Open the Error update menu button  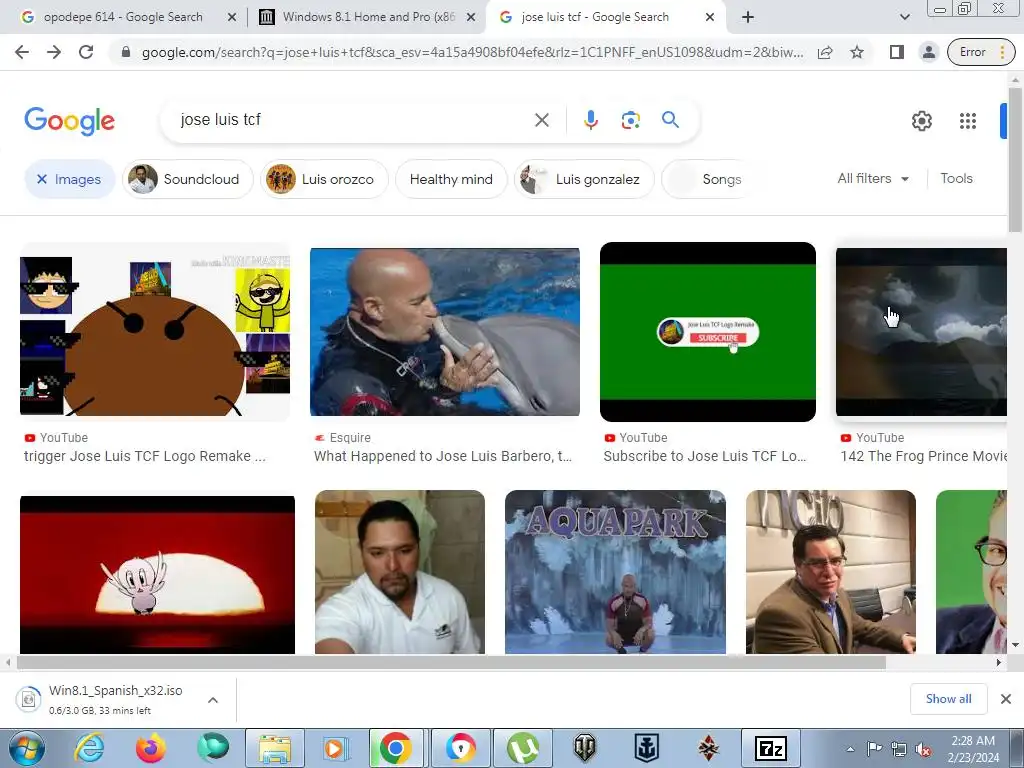(x=982, y=52)
